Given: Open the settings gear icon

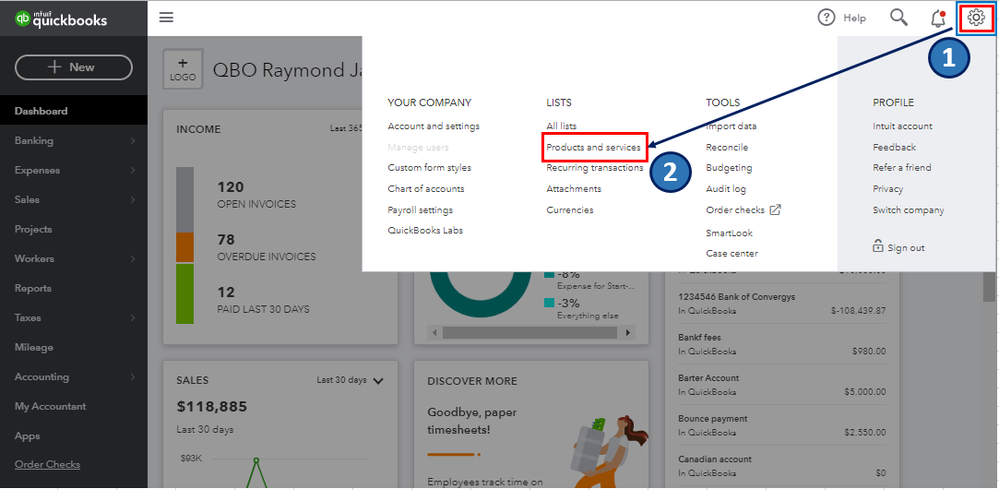Looking at the screenshot, I should pos(975,17).
